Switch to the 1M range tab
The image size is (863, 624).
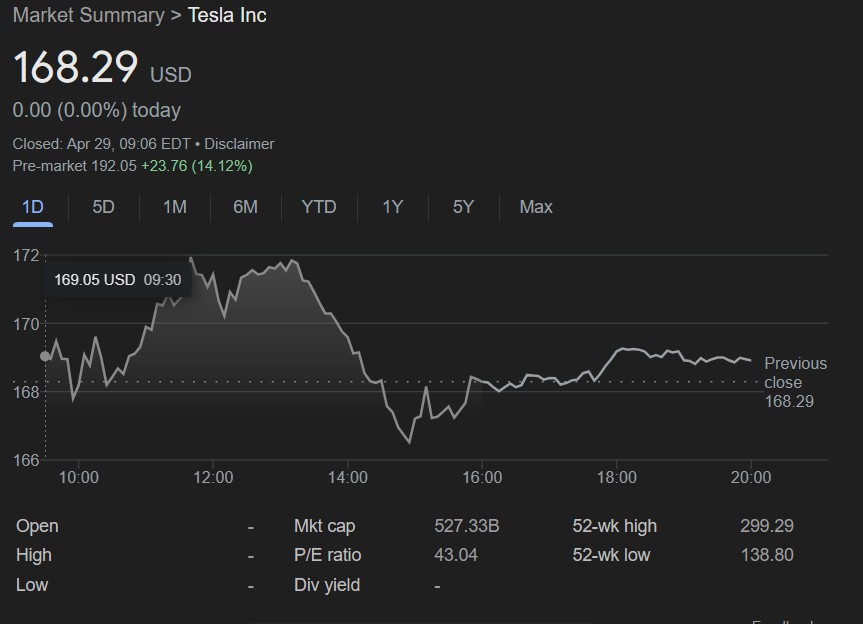pyautogui.click(x=174, y=207)
